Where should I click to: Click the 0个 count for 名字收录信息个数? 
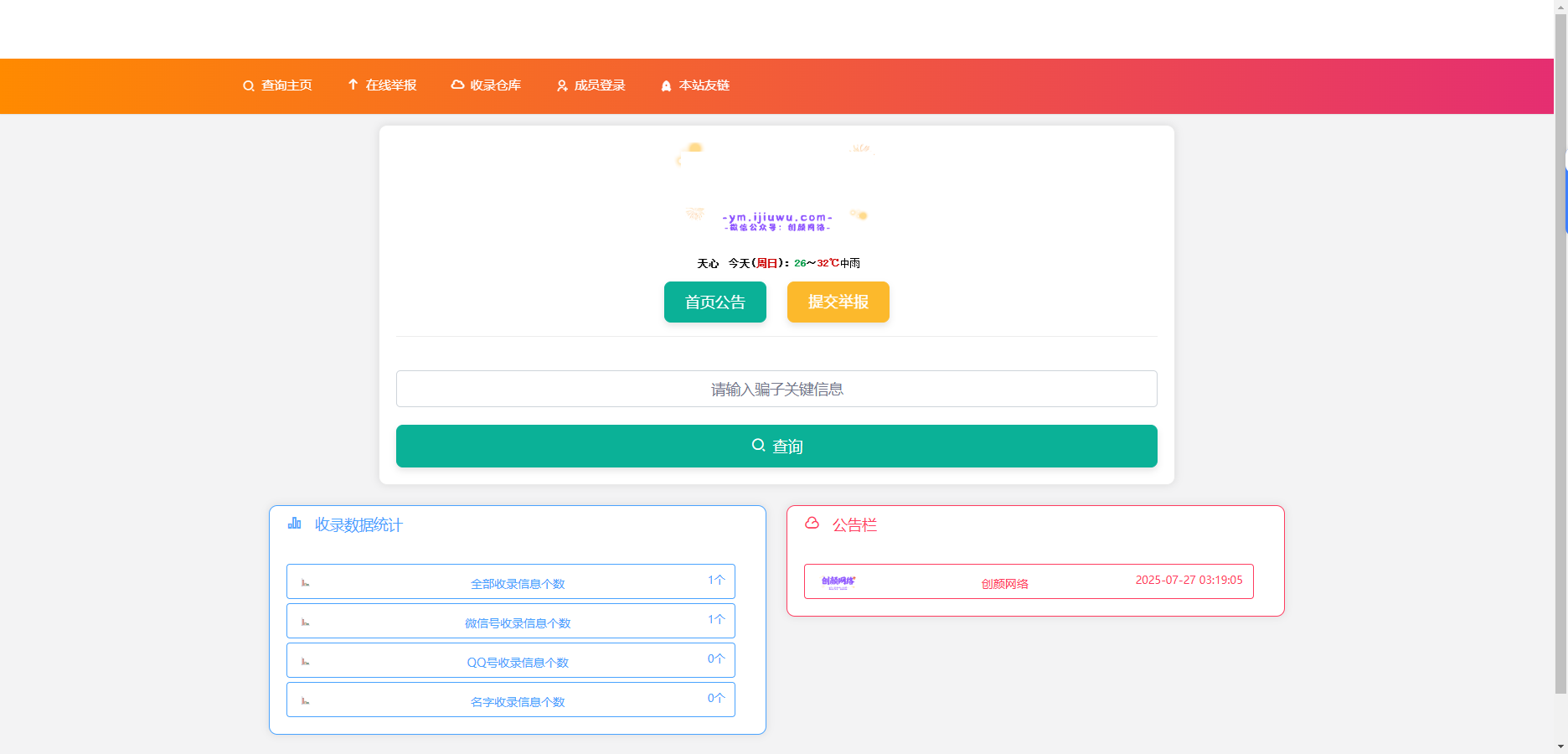pos(716,698)
